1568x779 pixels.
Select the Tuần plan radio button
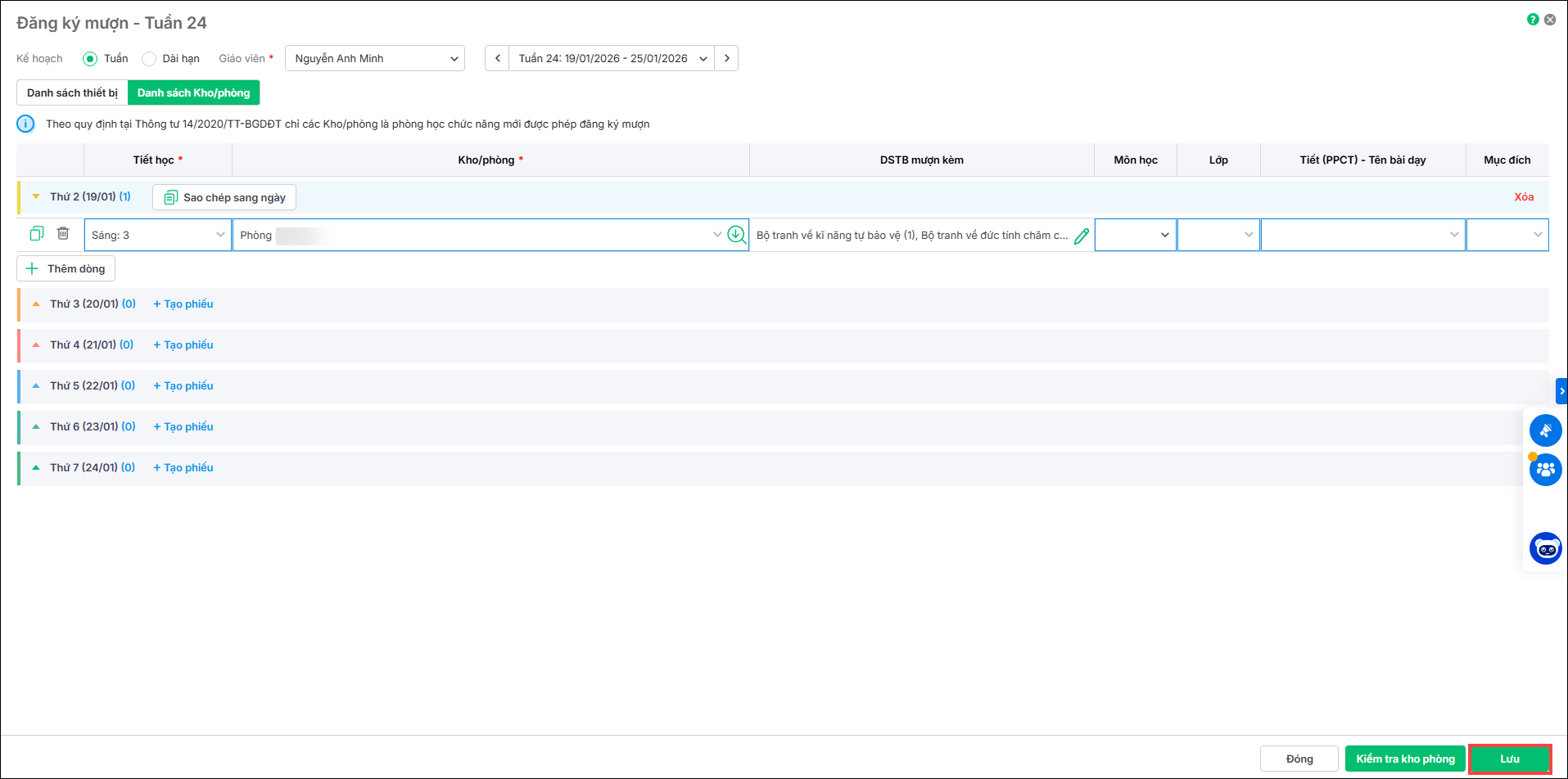[x=90, y=59]
